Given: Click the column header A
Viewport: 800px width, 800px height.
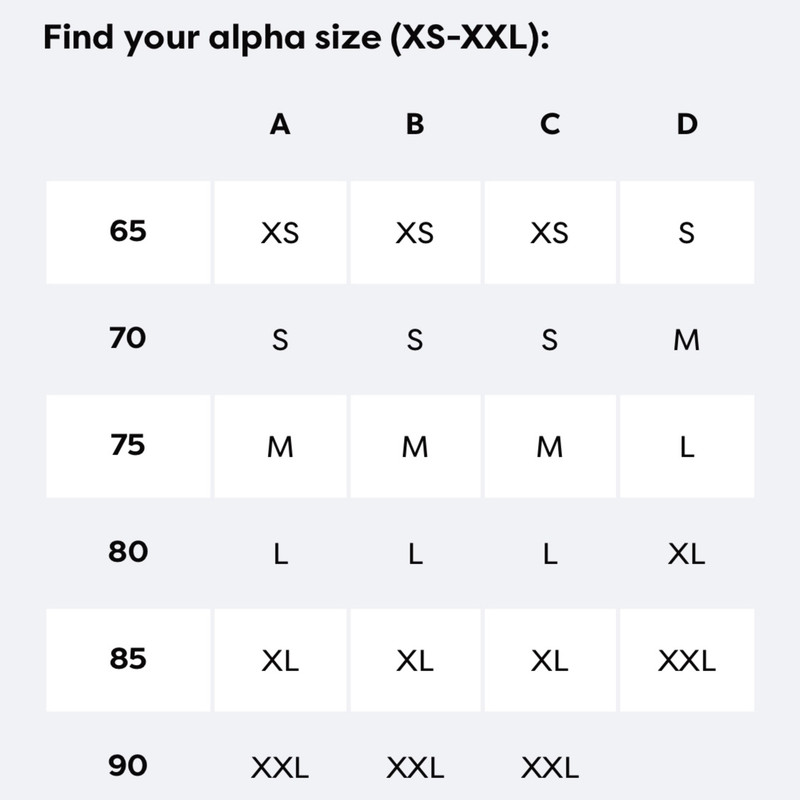Looking at the screenshot, I should click(x=280, y=124).
